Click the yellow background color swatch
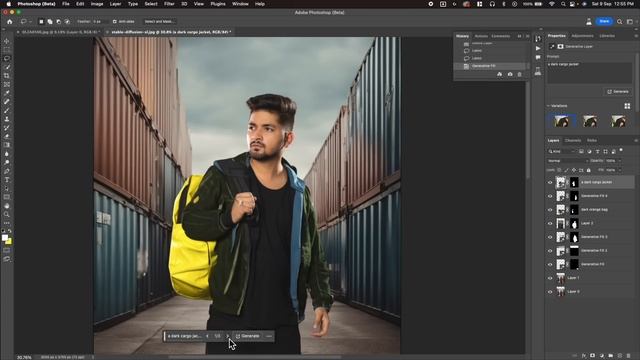This screenshot has width=640, height=360. tap(9, 242)
